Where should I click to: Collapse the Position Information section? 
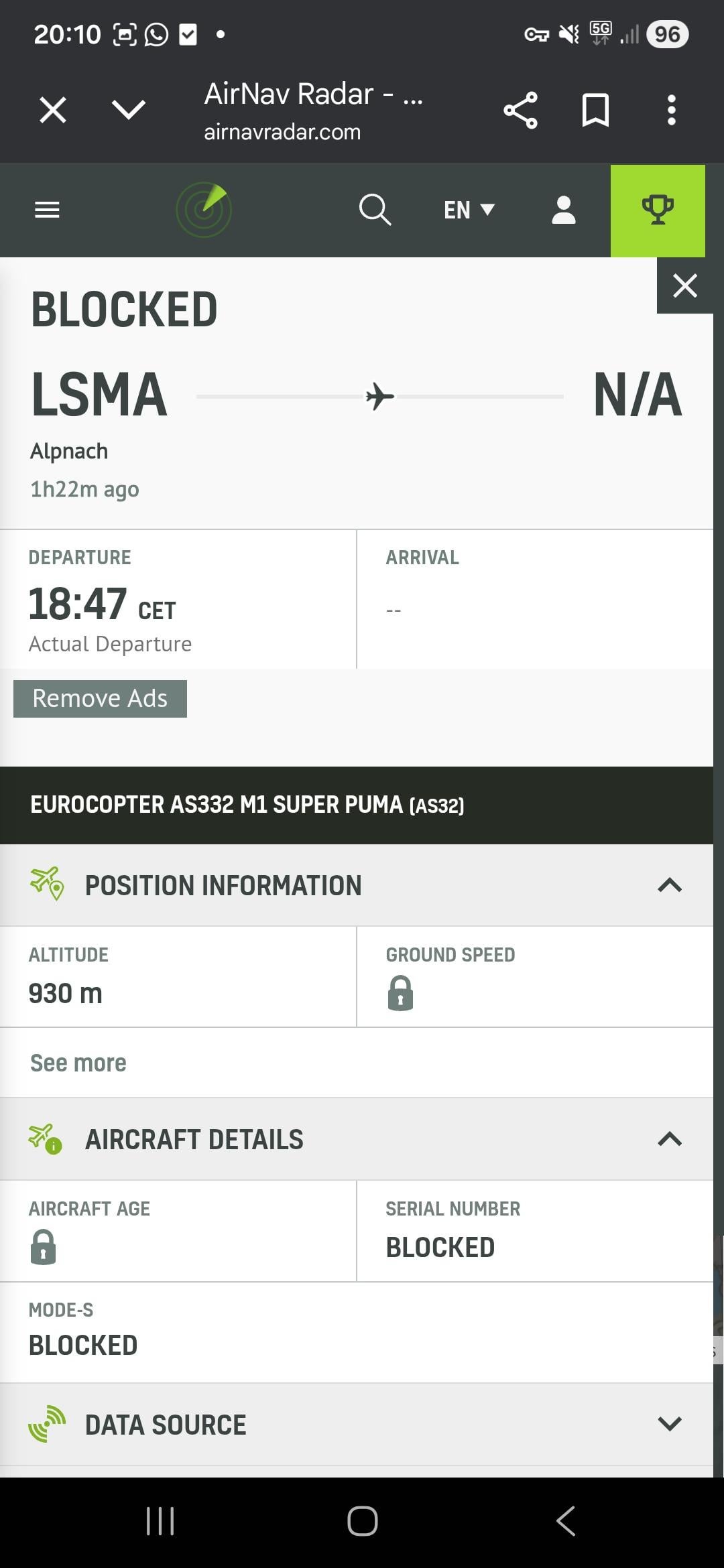(669, 885)
